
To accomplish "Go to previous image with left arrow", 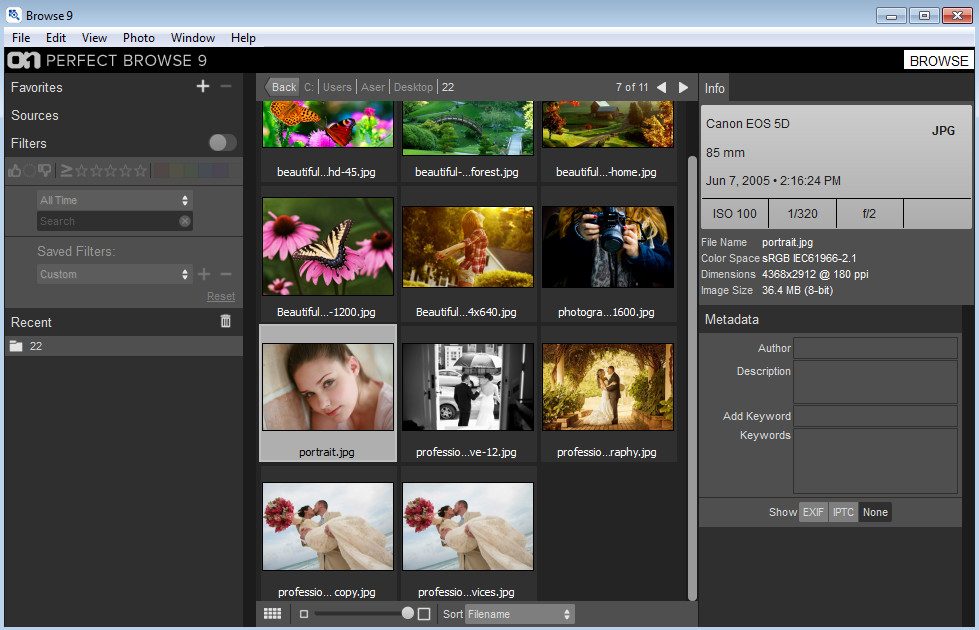I will pos(661,87).
